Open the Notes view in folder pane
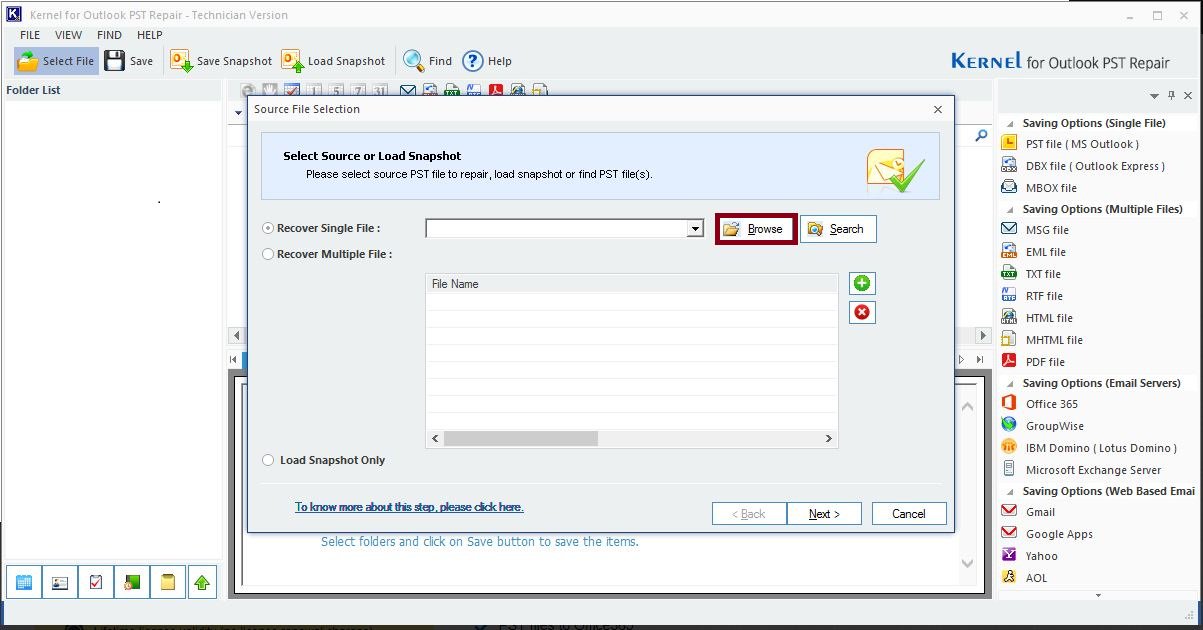1203x630 pixels. [x=168, y=582]
